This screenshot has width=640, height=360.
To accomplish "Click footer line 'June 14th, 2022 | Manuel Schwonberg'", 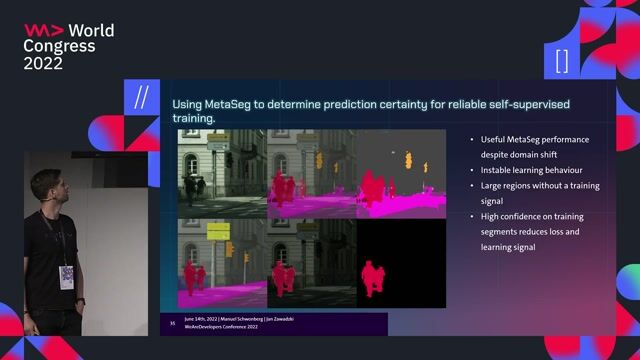I will click(x=239, y=319).
